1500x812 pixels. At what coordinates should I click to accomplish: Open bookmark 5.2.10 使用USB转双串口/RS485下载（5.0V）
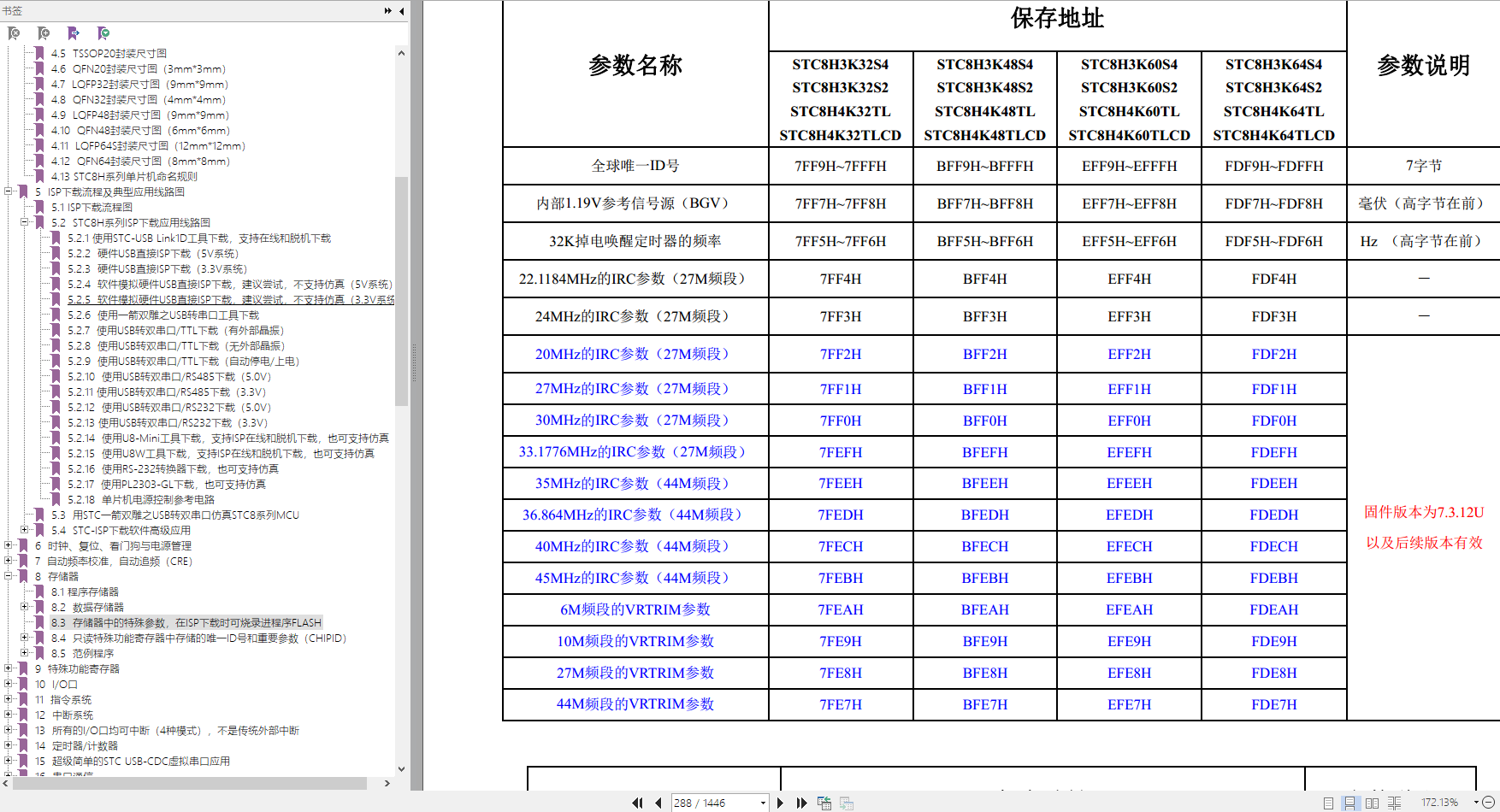point(169,376)
